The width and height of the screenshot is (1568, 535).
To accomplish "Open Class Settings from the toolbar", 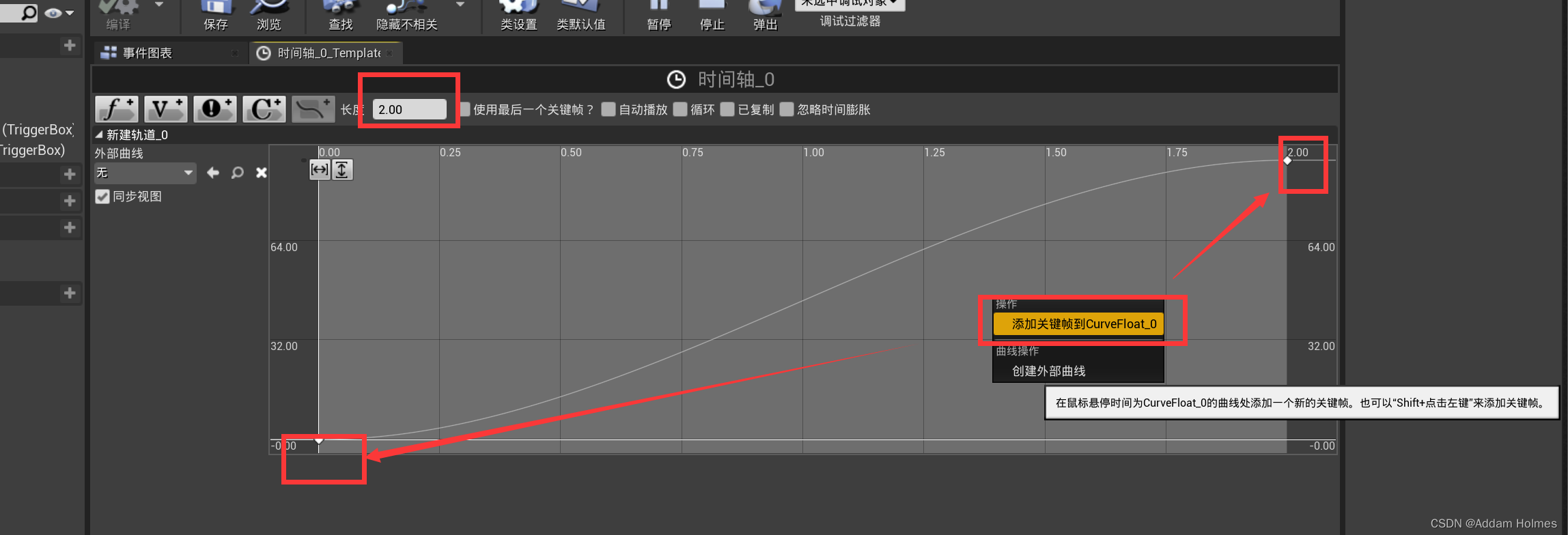I will coord(518,15).
